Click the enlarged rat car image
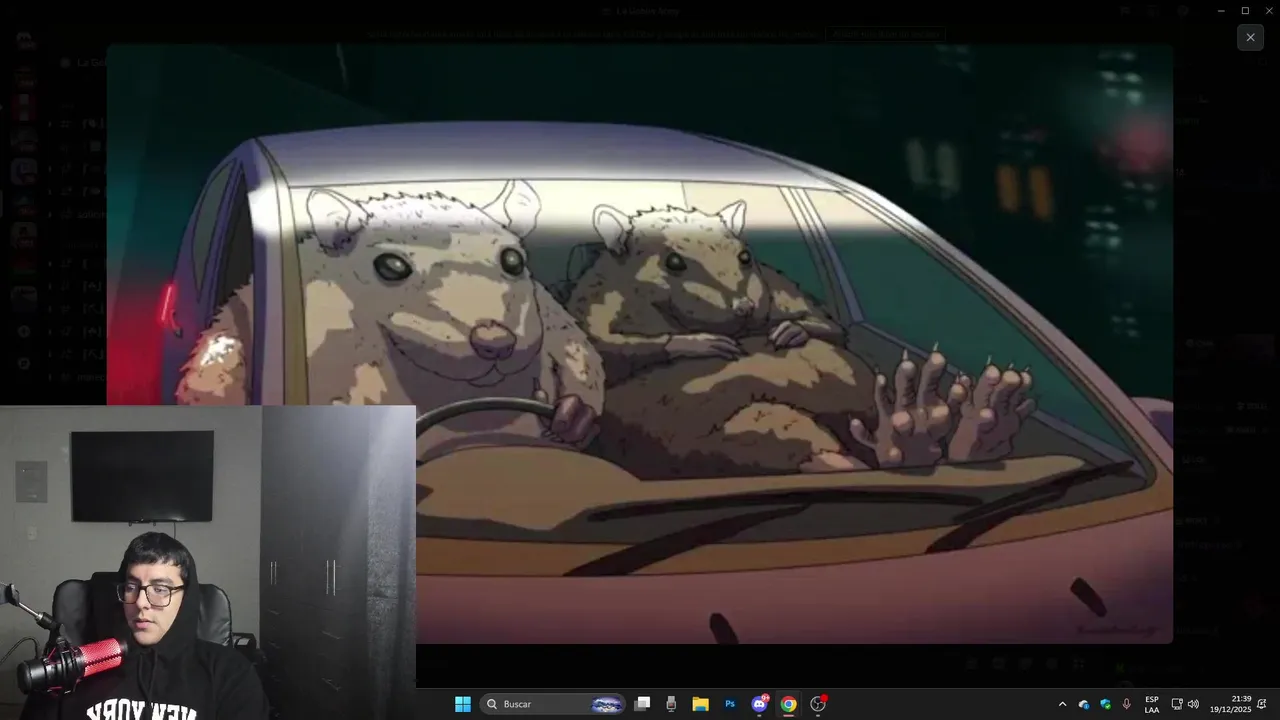Screen dimensions: 1280x720 (640, 343)
